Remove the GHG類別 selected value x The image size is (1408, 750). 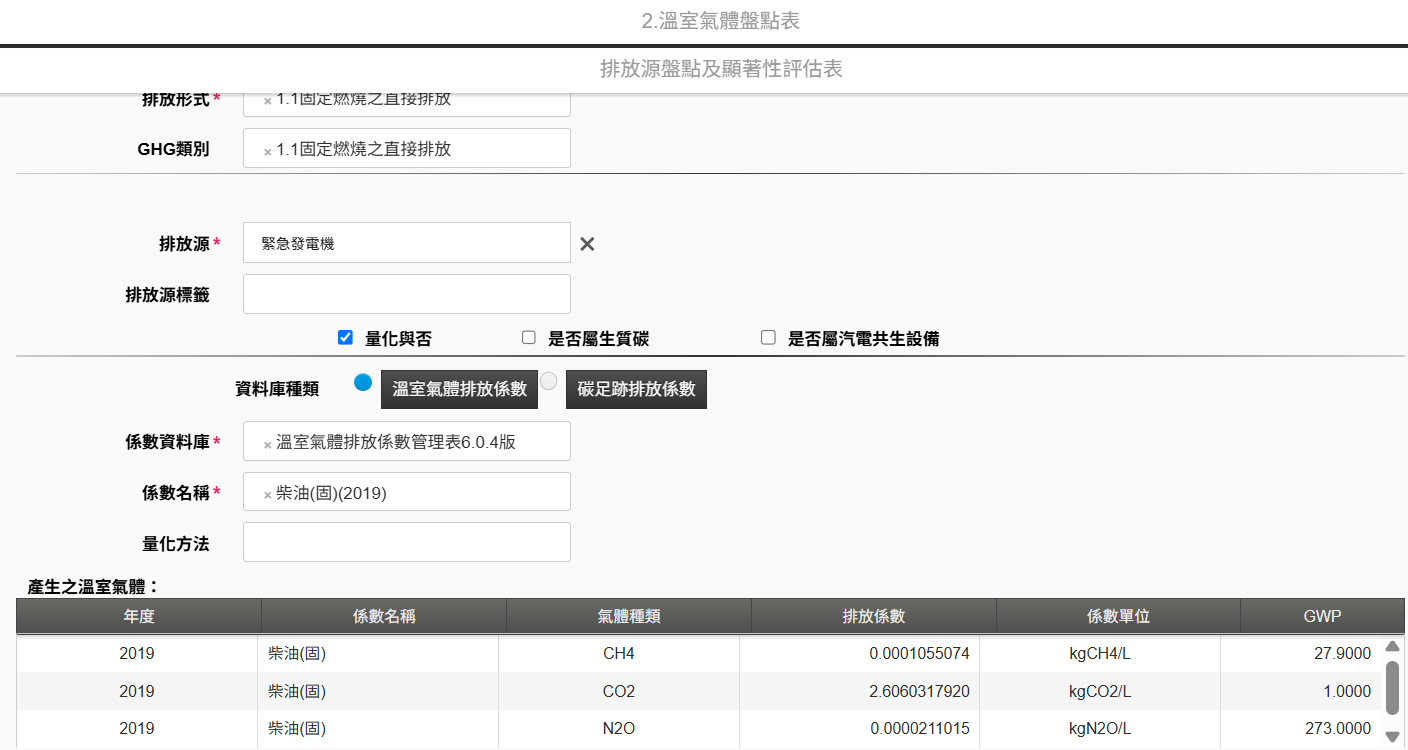click(267, 151)
